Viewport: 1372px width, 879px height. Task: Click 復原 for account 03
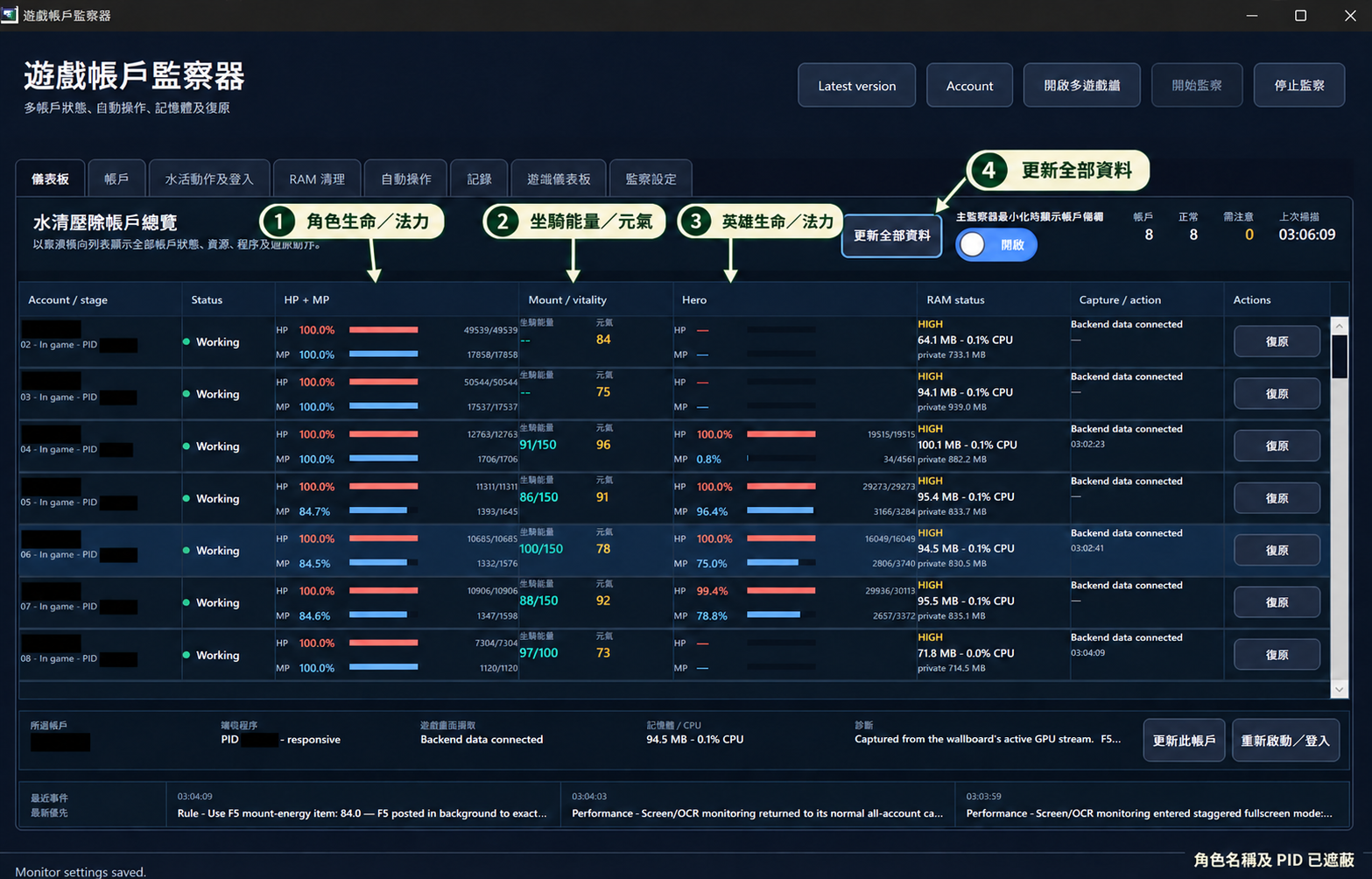click(x=1277, y=394)
